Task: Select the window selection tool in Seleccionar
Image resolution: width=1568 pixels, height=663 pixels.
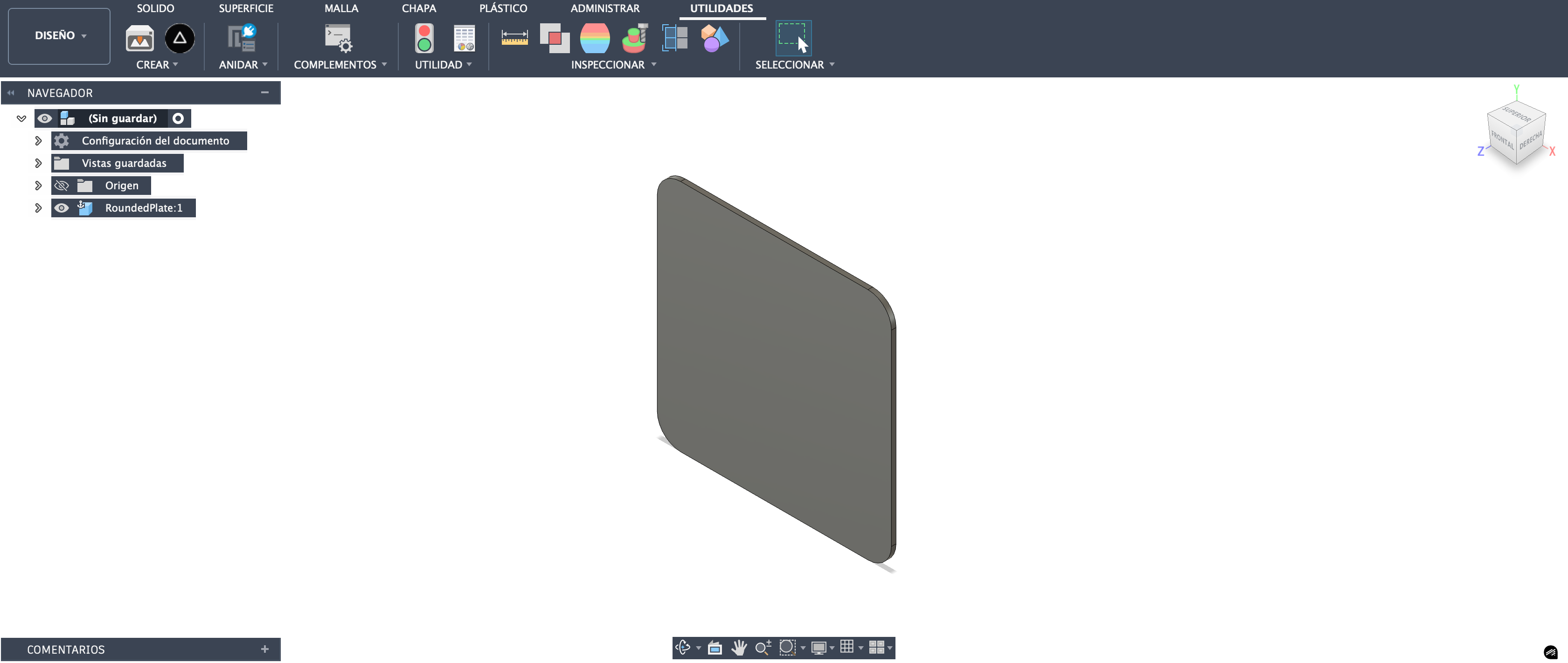Action: (x=793, y=38)
